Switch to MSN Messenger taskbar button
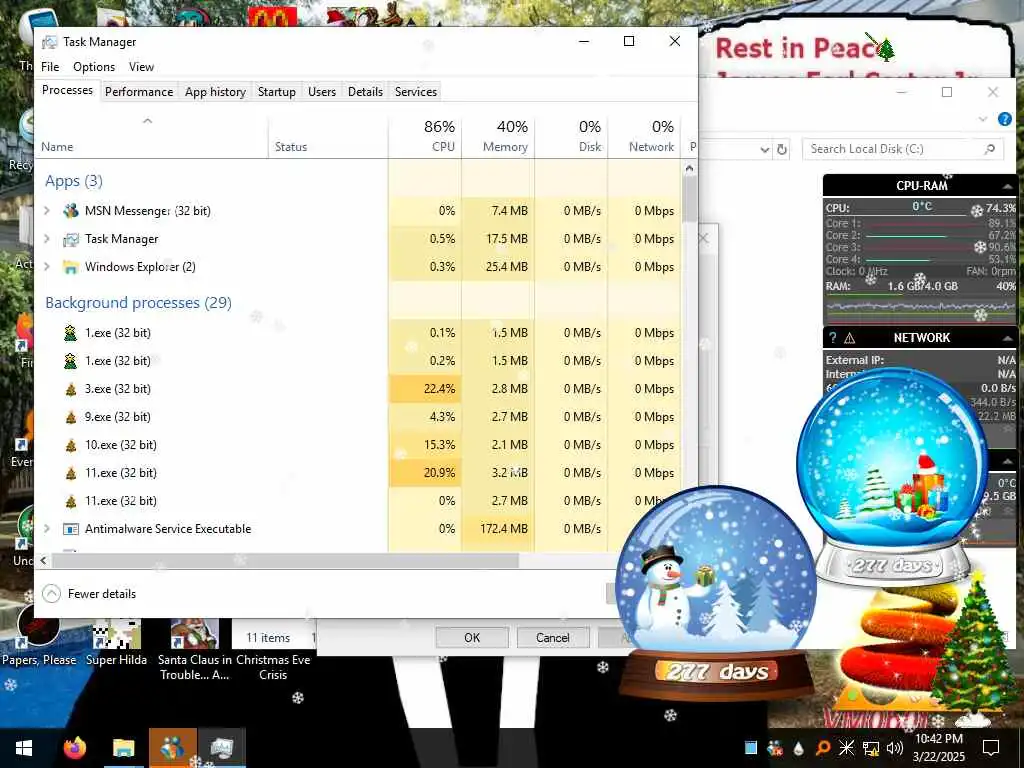Screen dimensions: 1024x768 point(172,748)
